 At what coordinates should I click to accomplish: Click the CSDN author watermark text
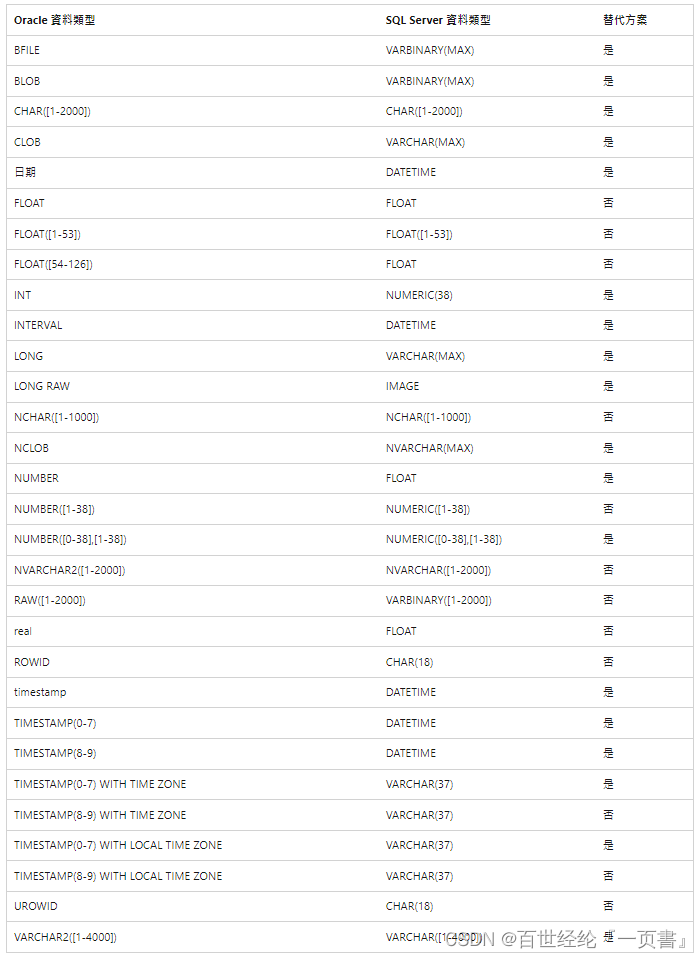(x=566, y=939)
